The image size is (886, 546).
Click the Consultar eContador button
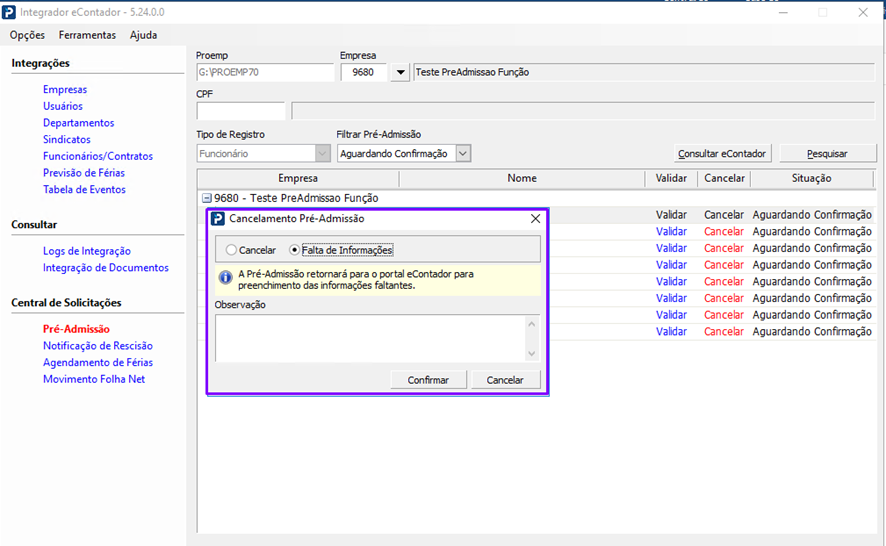point(722,153)
